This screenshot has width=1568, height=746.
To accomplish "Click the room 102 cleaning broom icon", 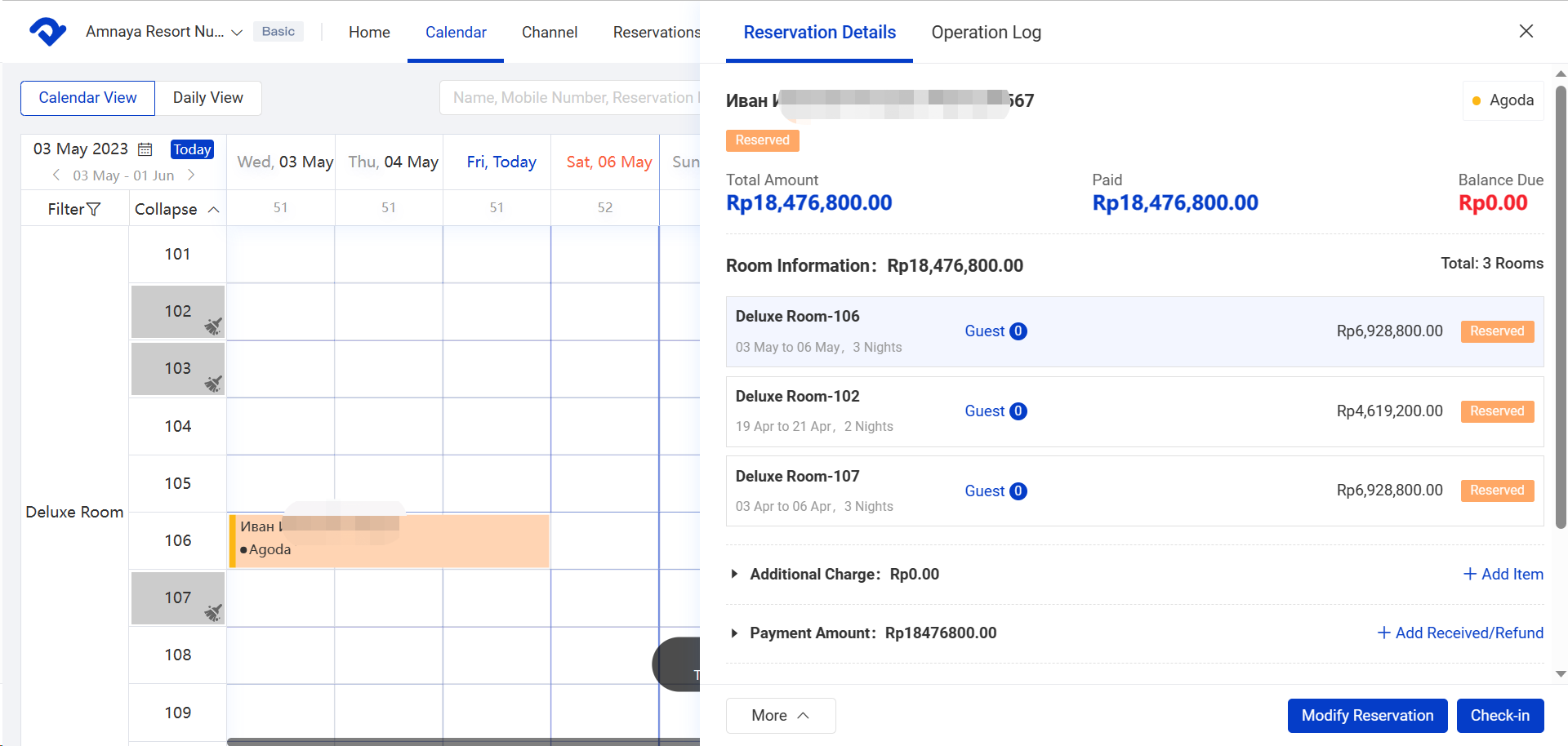I will click(213, 326).
